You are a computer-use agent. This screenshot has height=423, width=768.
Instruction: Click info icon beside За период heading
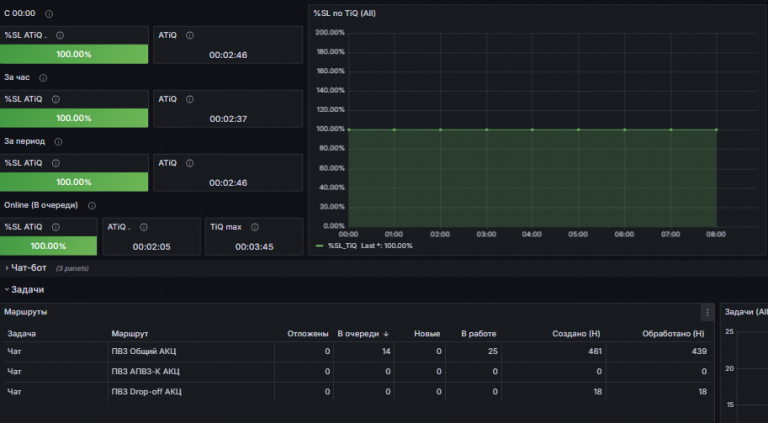(58, 142)
